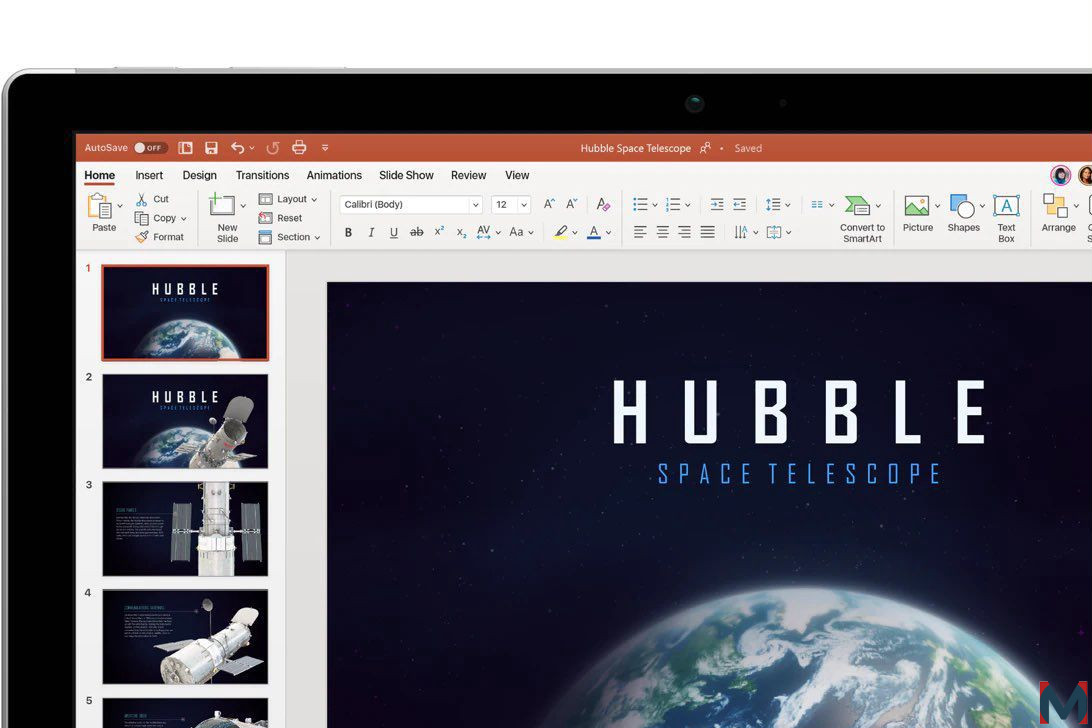This screenshot has width=1092, height=728.
Task: Open the presentation view icon beside AutoSave
Action: click(x=185, y=148)
